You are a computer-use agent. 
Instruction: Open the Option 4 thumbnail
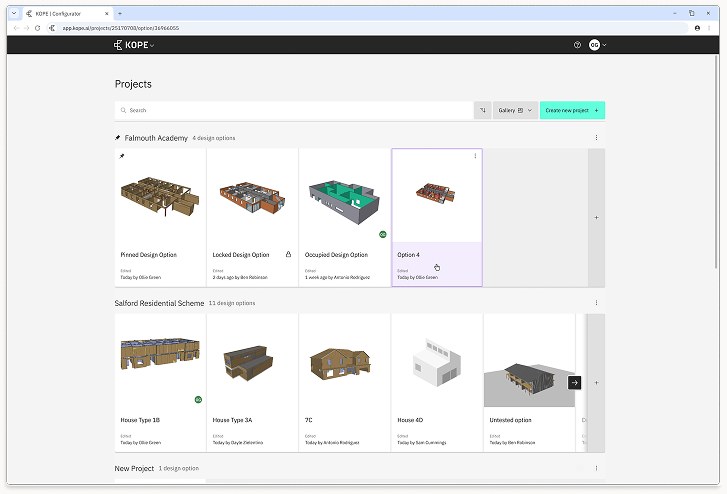tap(436, 192)
